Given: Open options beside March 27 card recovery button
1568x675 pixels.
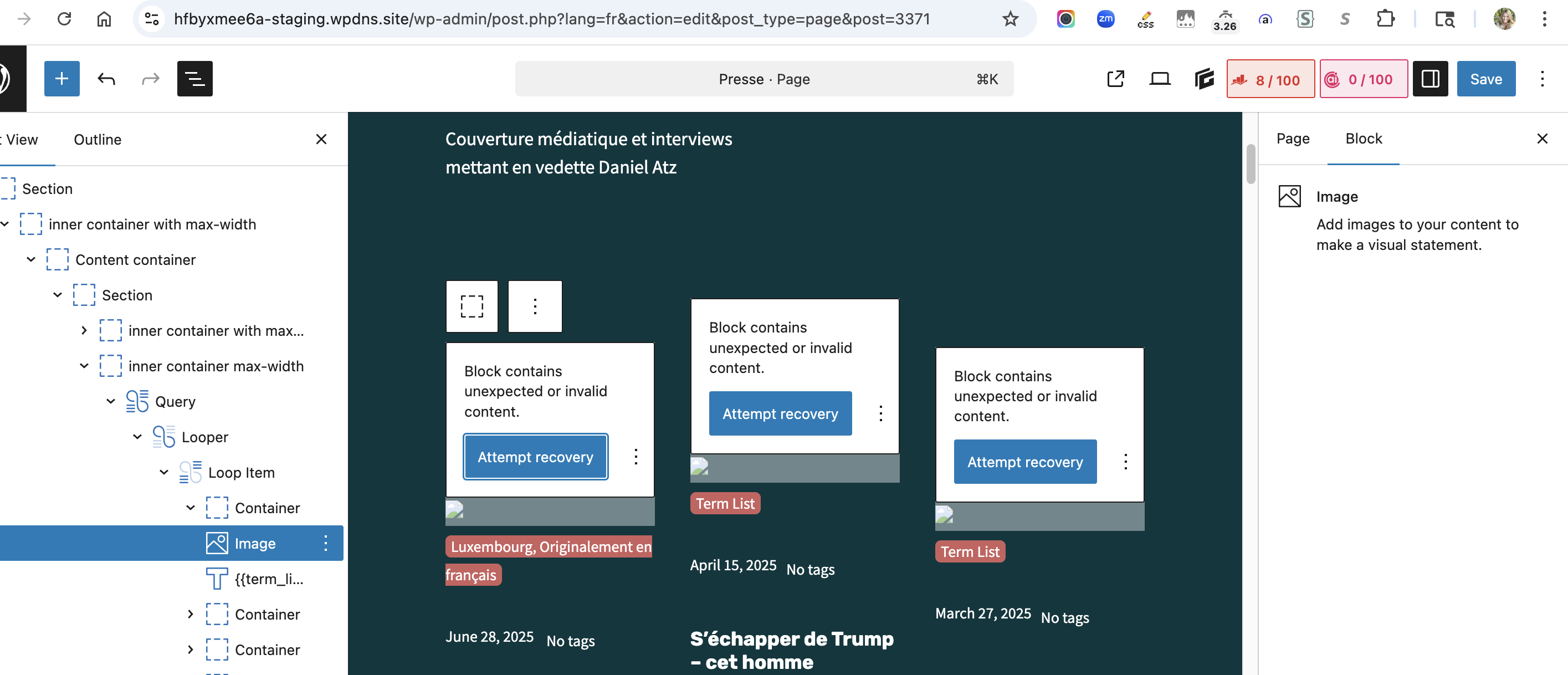Looking at the screenshot, I should (x=1125, y=462).
